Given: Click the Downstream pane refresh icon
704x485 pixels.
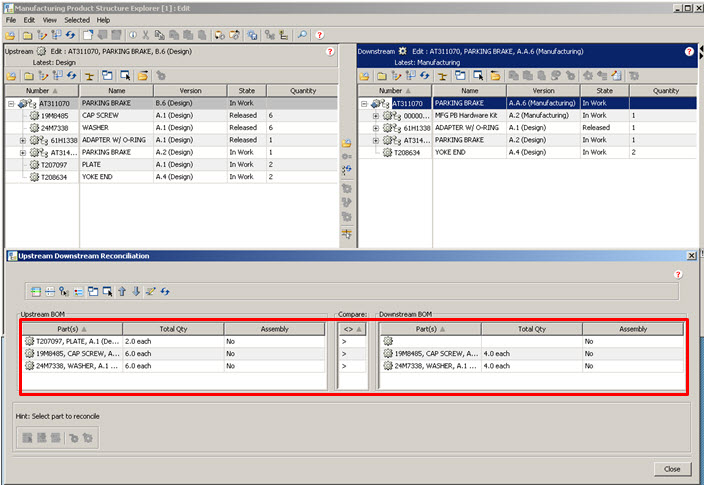Looking at the screenshot, I should 425,76.
